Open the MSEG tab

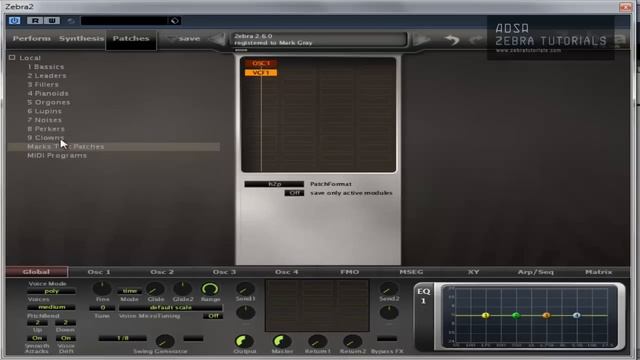click(x=411, y=272)
